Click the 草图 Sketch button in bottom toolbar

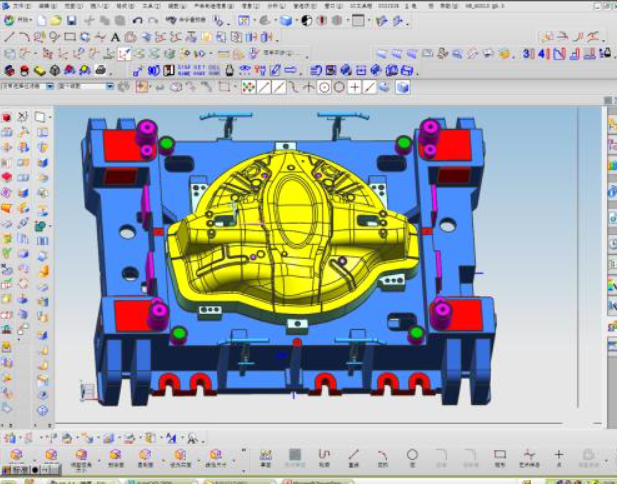click(x=265, y=457)
